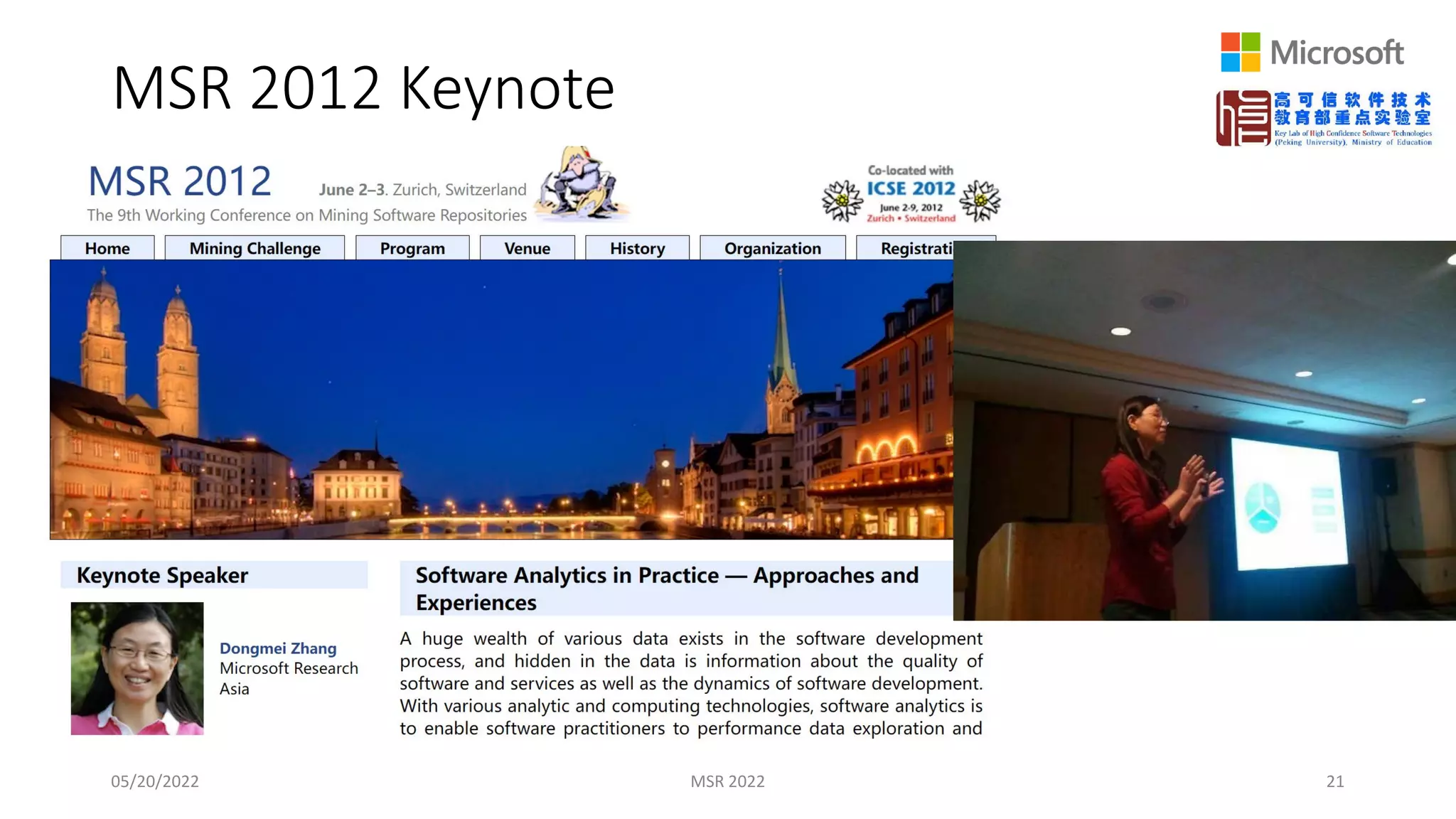Click the left edelweiss flower icon
The image size is (1456, 819).
click(x=842, y=200)
